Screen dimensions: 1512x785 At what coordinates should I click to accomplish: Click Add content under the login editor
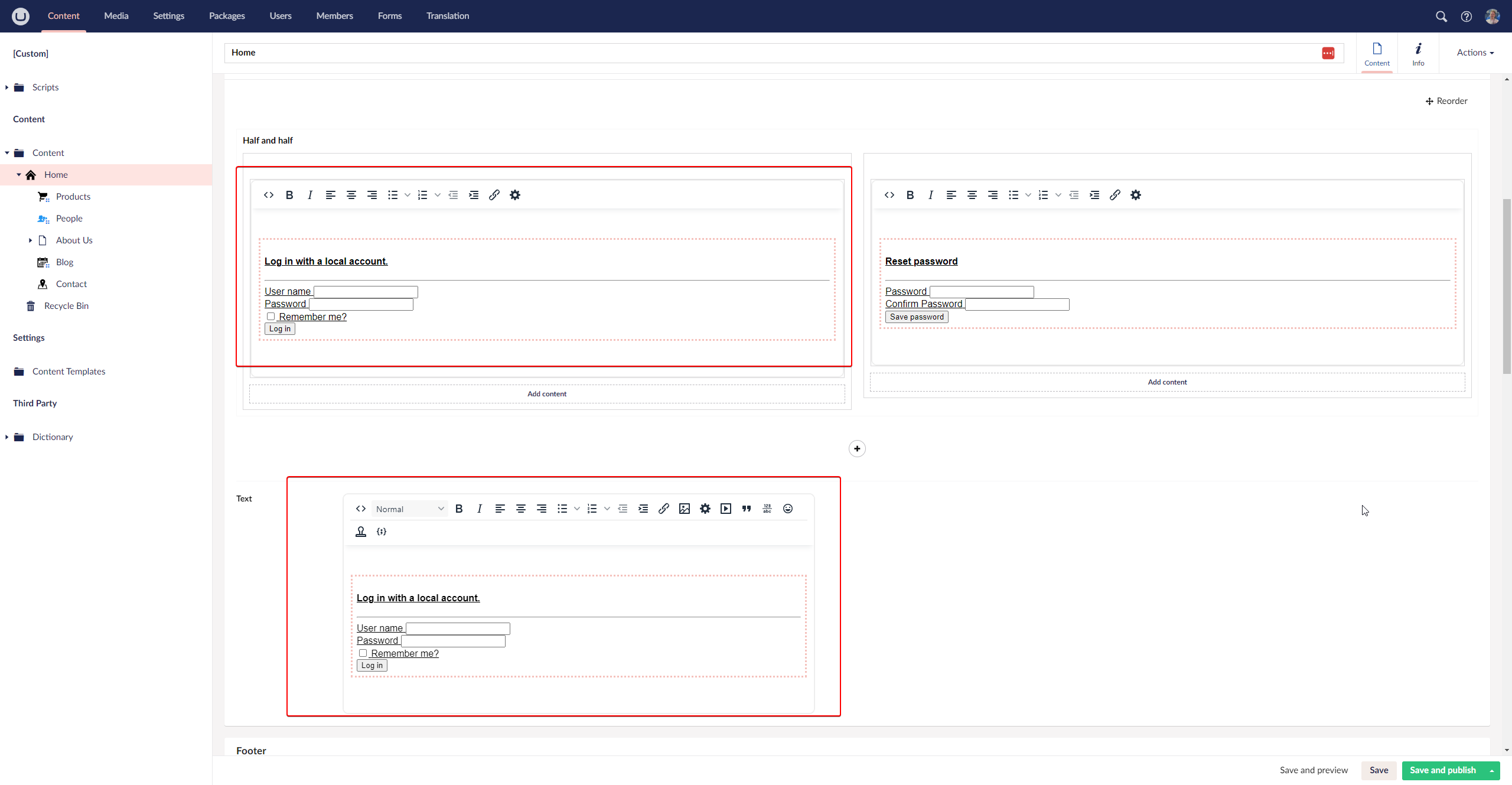click(546, 393)
